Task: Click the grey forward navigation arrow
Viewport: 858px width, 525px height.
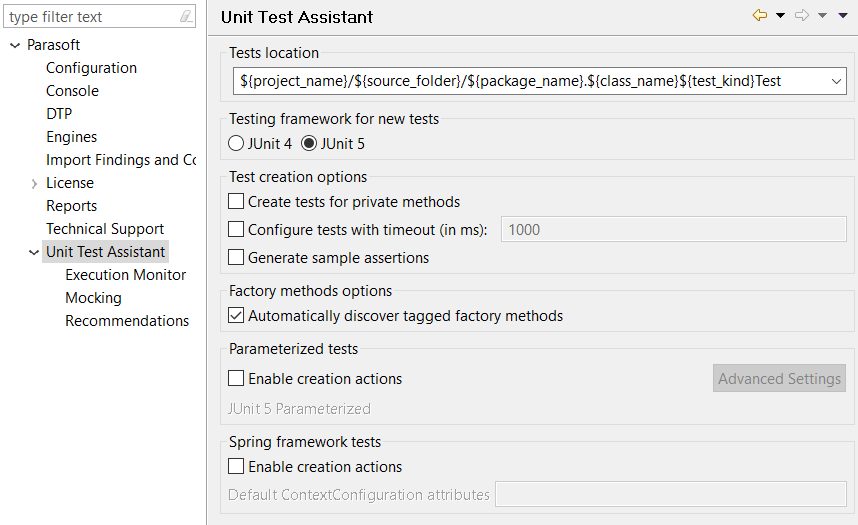Action: (802, 15)
